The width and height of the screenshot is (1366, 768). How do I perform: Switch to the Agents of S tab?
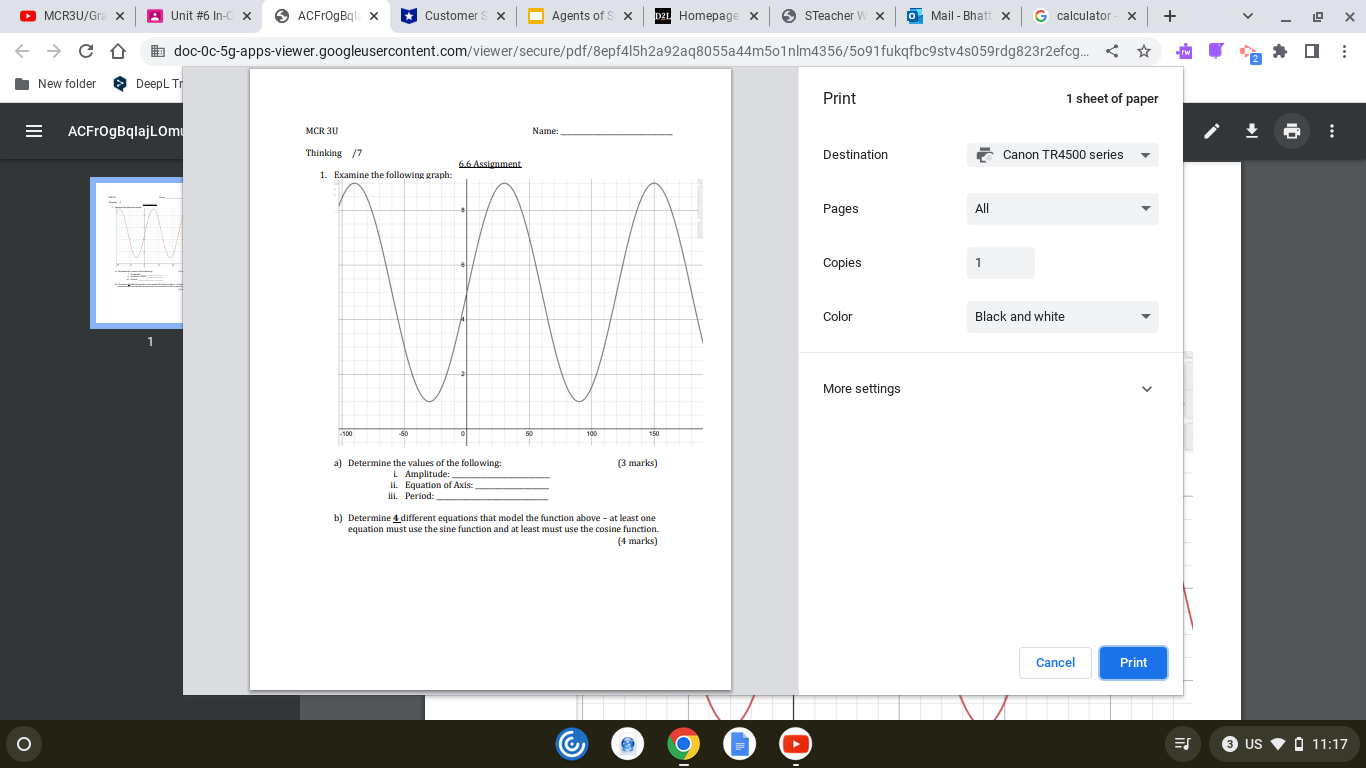[578, 16]
